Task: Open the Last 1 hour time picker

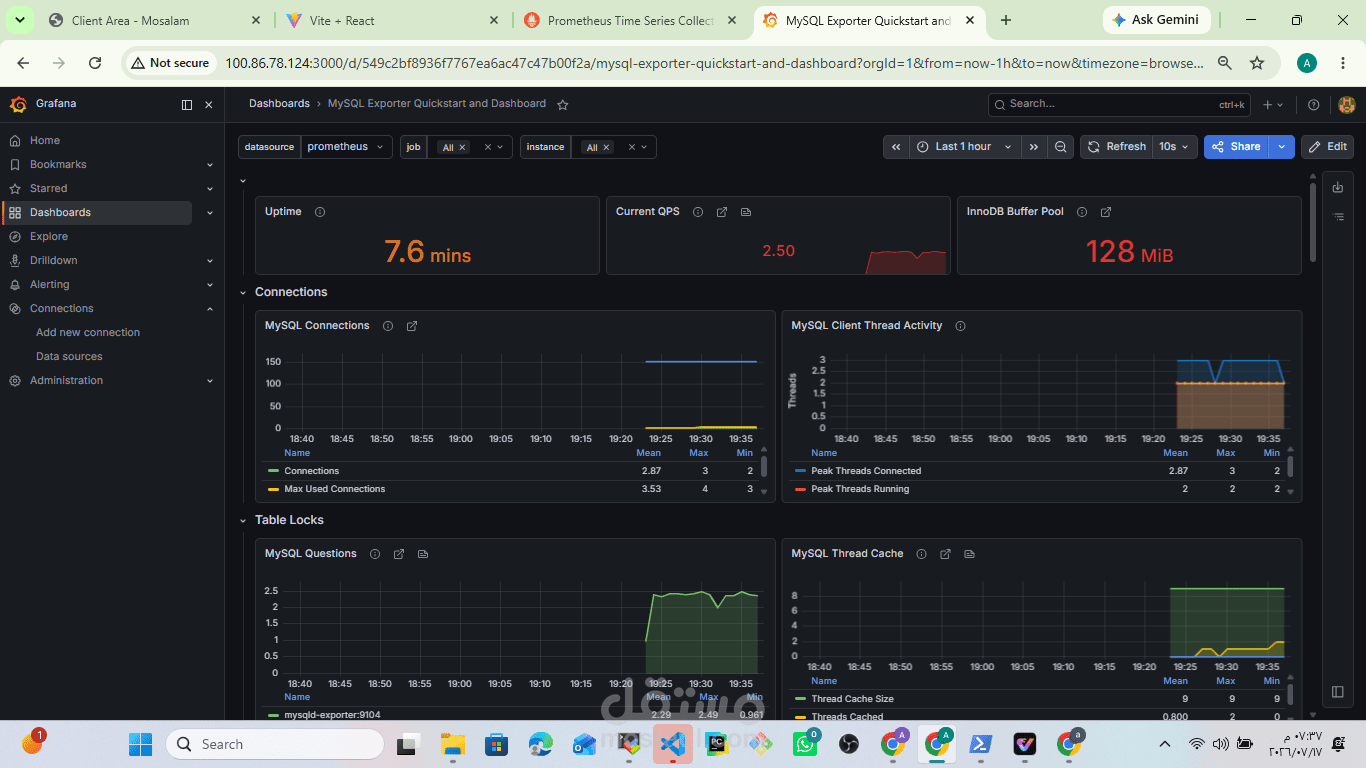Action: (965, 147)
